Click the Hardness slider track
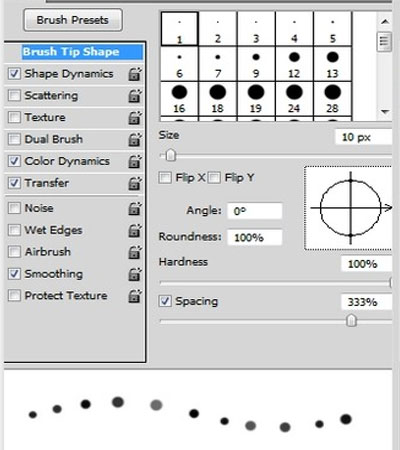This screenshot has height=450, width=400. 275,283
